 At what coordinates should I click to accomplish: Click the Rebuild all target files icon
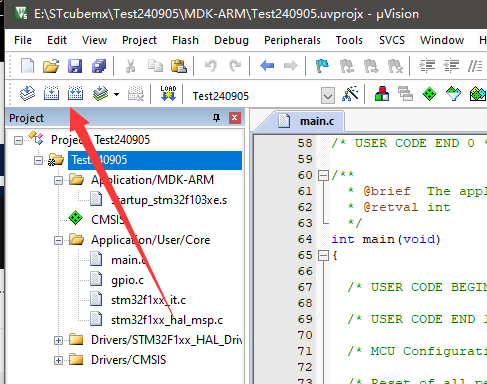pos(75,94)
